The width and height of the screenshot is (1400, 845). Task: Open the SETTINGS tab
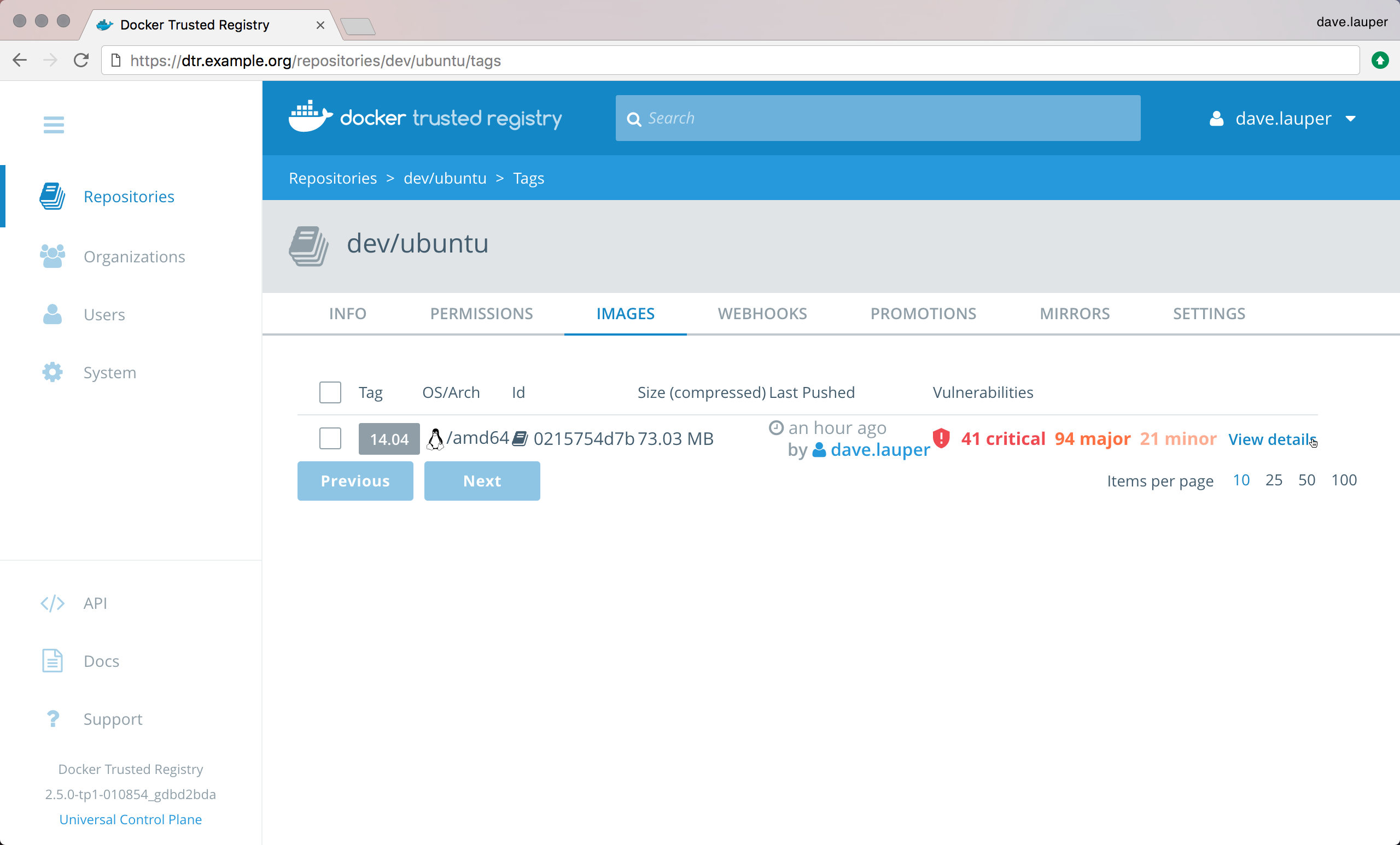(x=1209, y=314)
